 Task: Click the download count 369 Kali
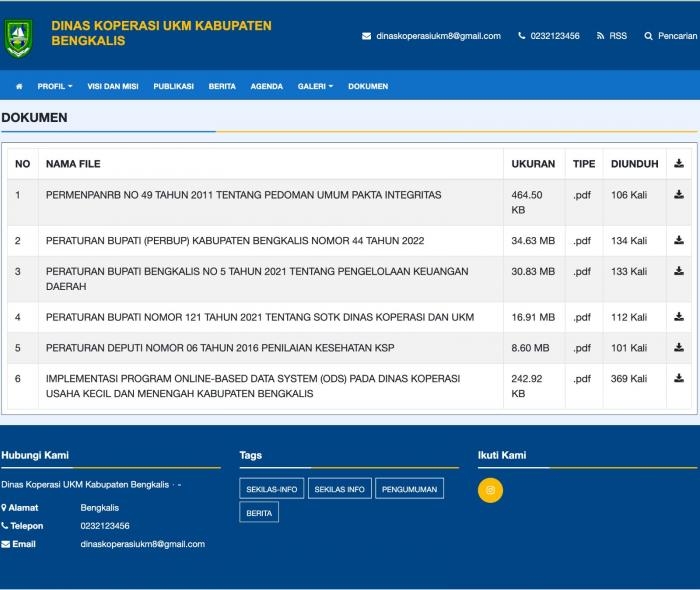pyautogui.click(x=629, y=378)
